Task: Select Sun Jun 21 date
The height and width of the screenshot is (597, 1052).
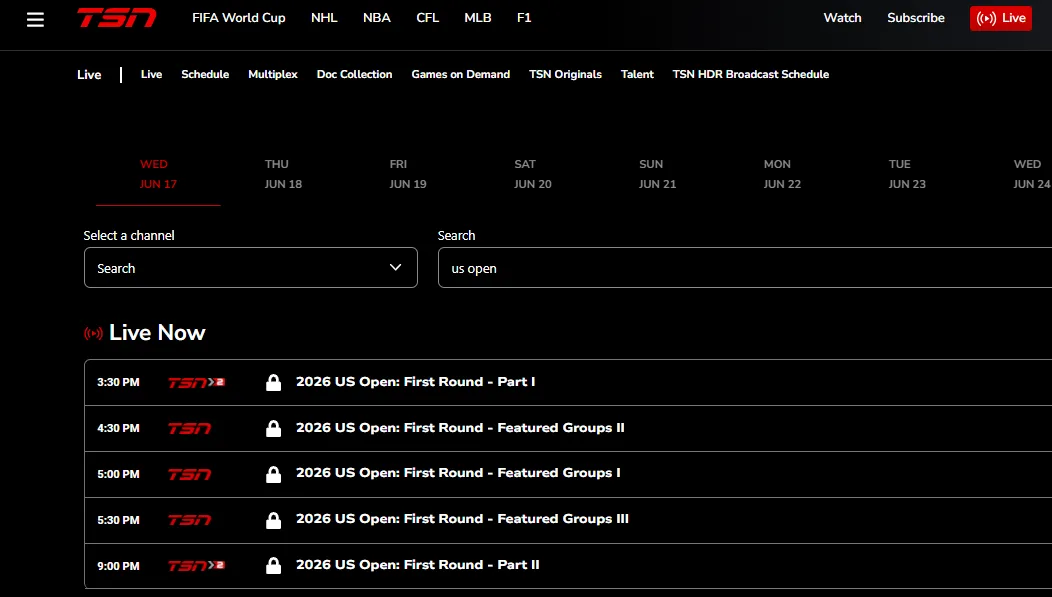Action: tap(658, 174)
